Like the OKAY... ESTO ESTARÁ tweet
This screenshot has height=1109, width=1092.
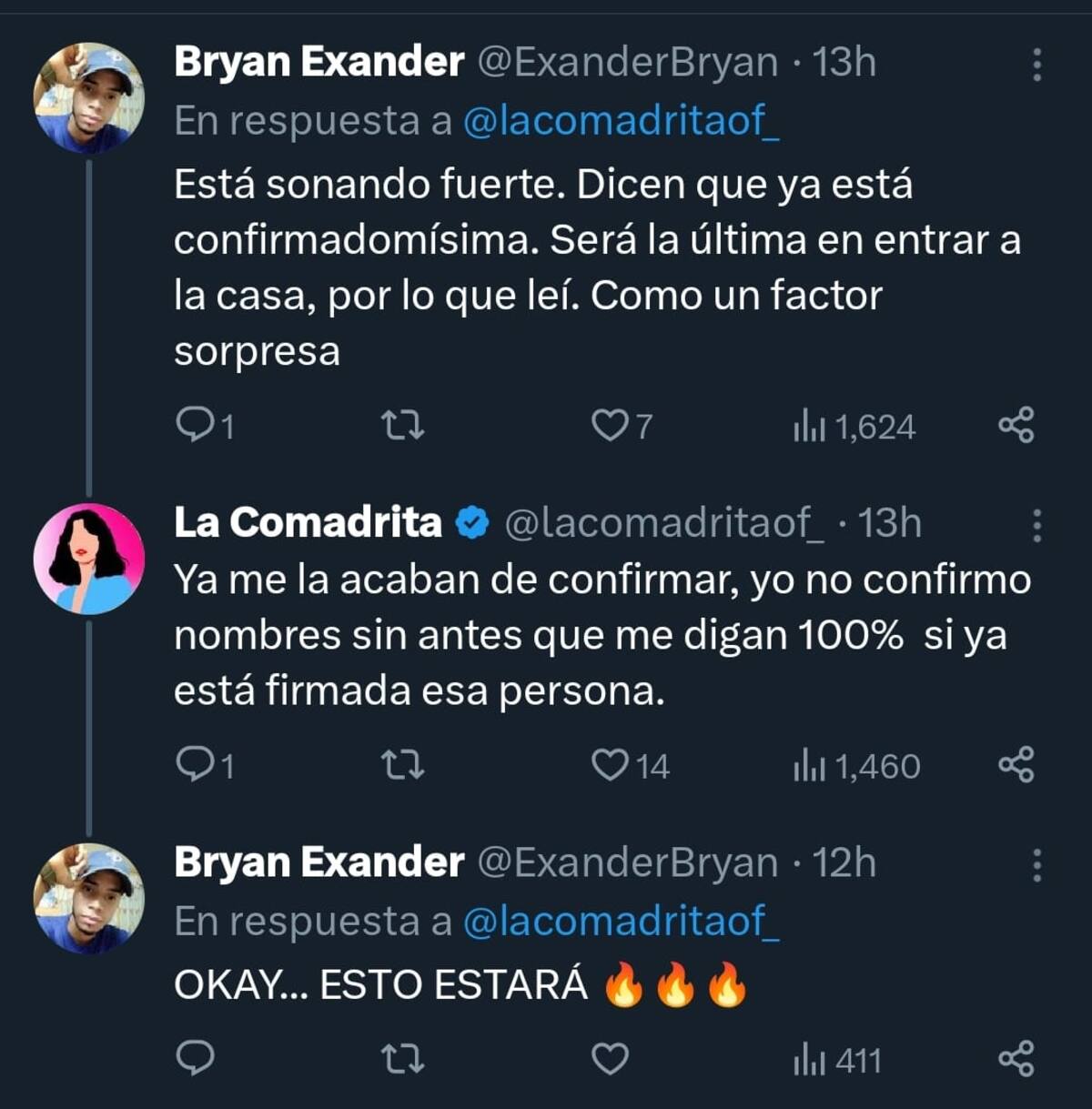pos(610,1059)
